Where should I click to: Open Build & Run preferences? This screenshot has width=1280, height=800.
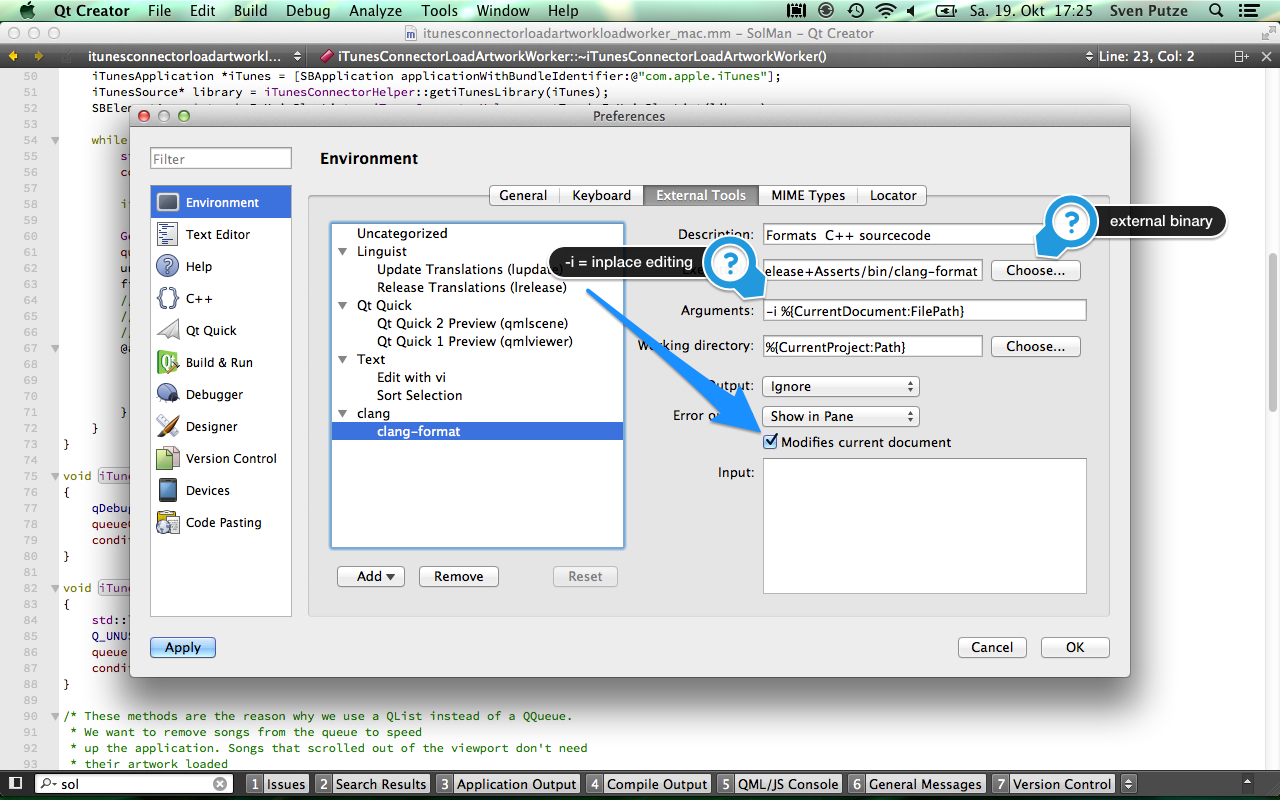[221, 362]
